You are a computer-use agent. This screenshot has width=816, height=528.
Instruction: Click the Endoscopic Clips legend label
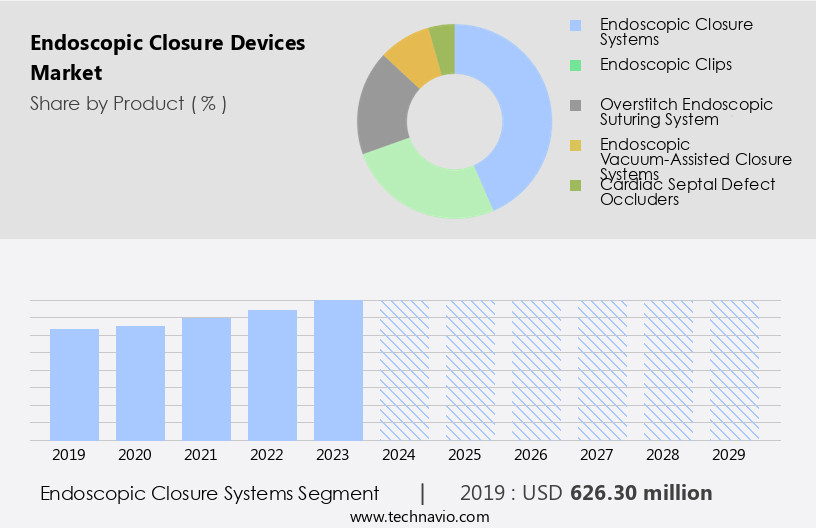665,65
